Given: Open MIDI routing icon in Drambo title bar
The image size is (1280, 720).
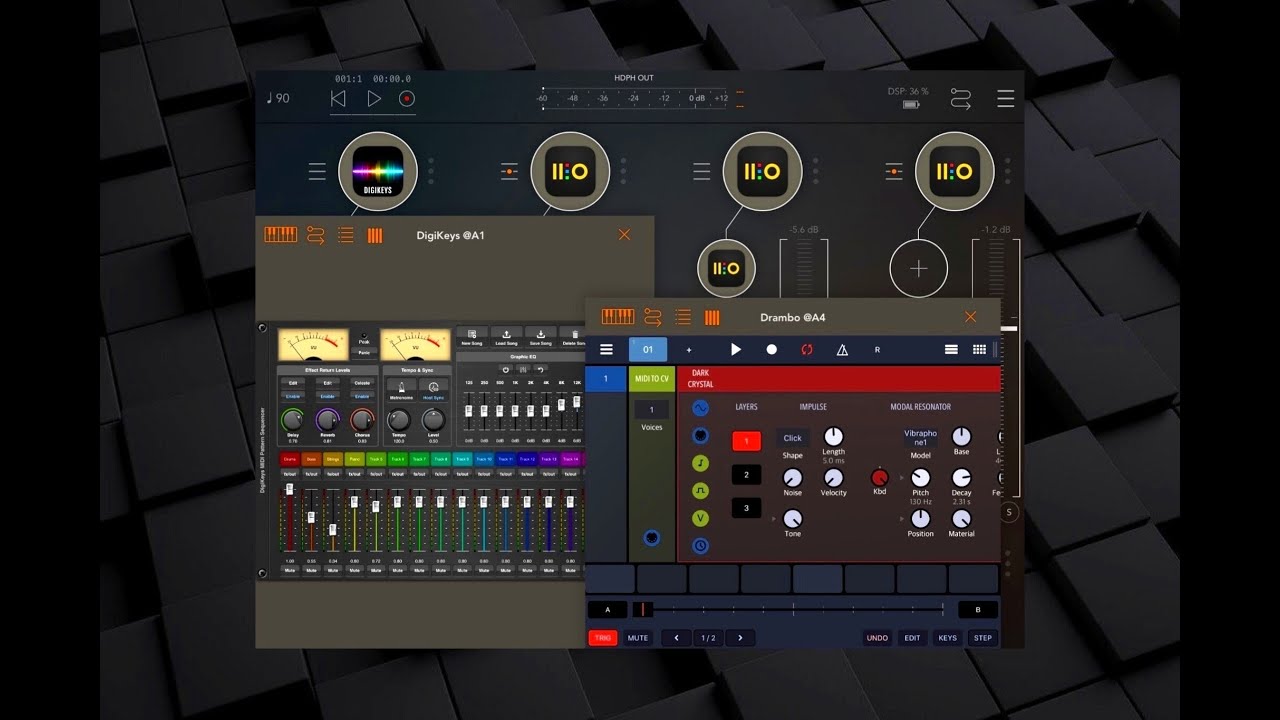Looking at the screenshot, I should click(x=653, y=317).
